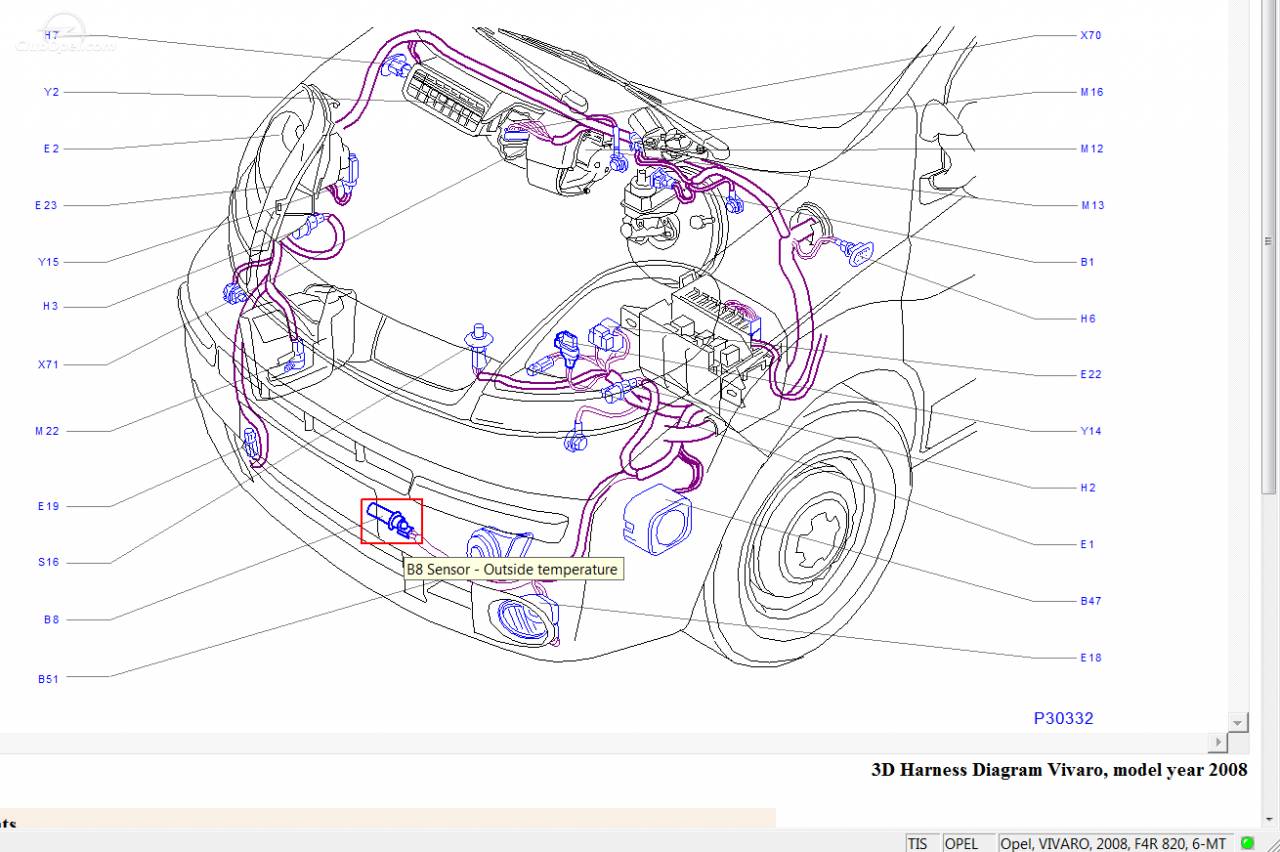Select the Y14 label link
The width and height of the screenshot is (1280, 852).
click(x=1090, y=431)
